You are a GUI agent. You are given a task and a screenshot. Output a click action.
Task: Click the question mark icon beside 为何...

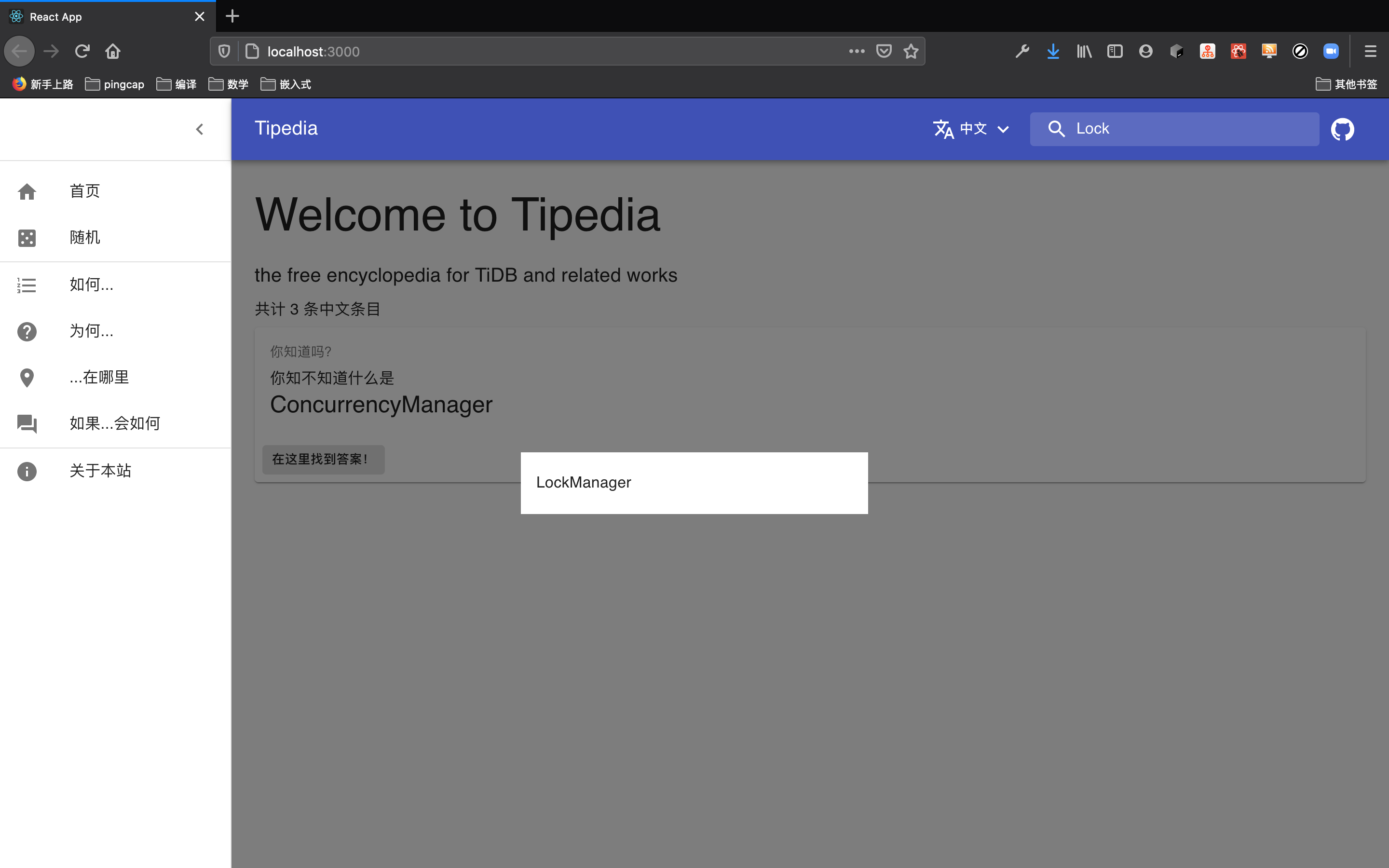tap(27, 331)
